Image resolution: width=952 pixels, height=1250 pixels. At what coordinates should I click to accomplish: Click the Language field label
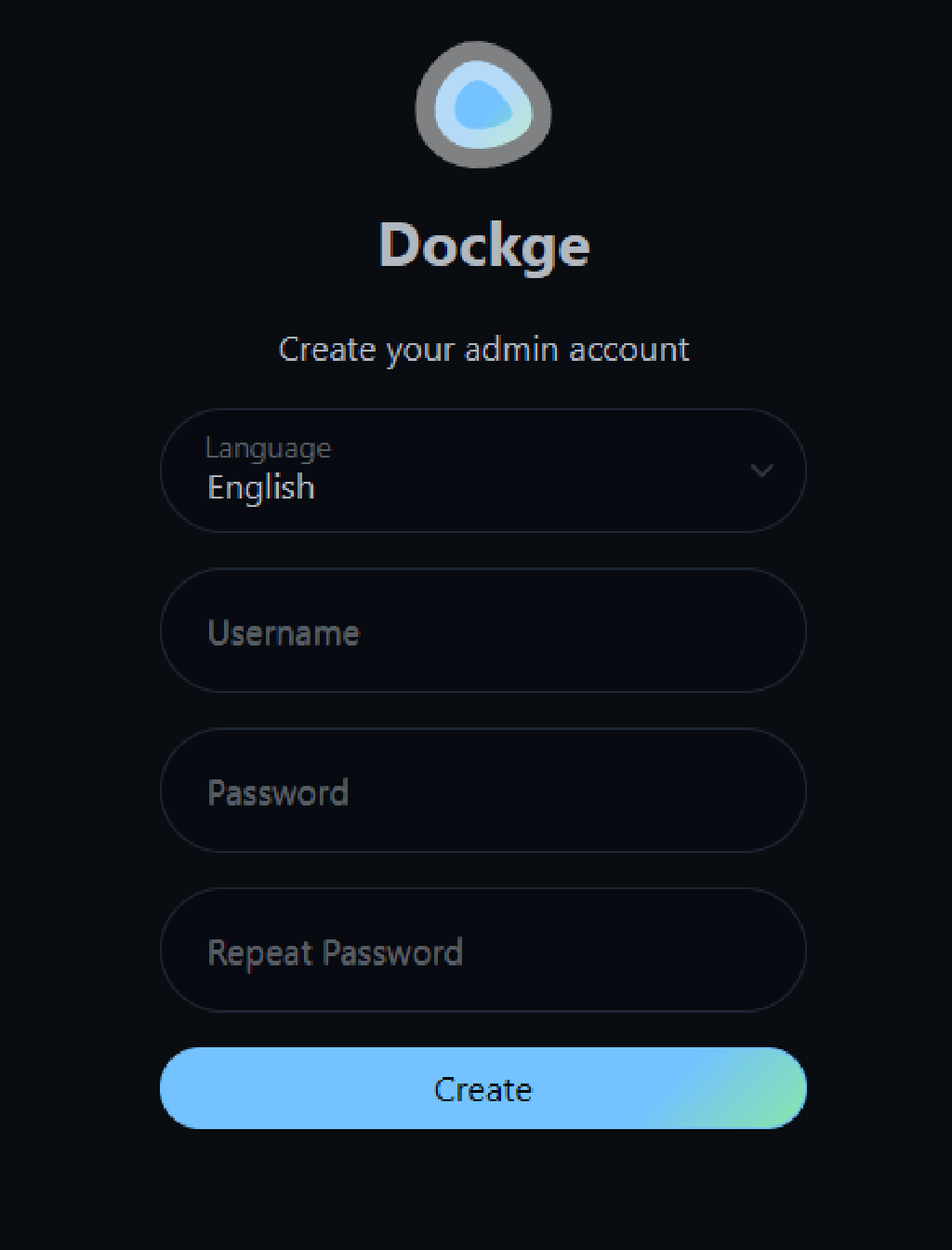point(268,447)
